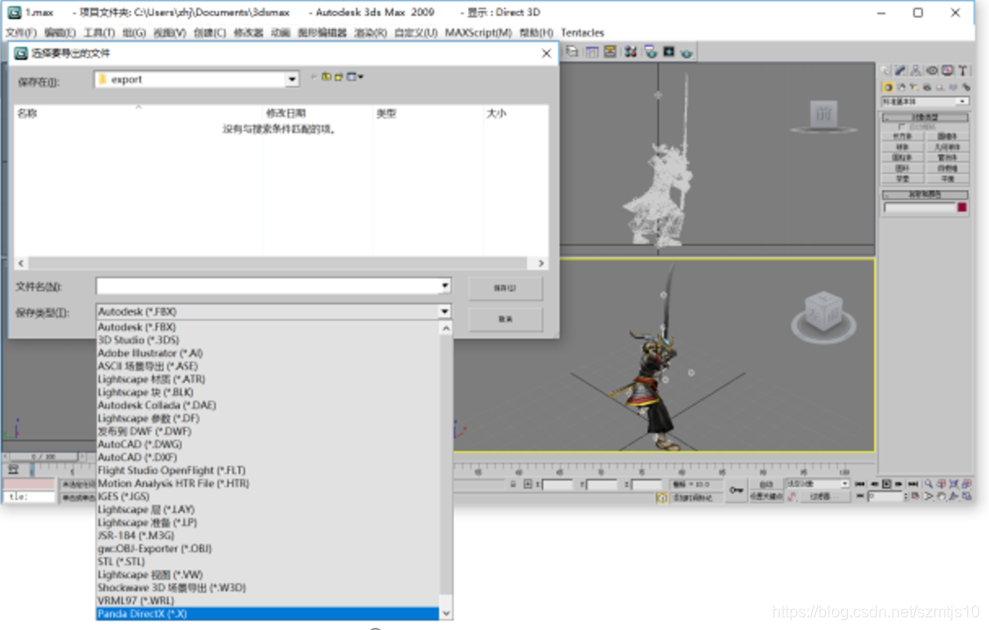Click the Cancel button in export dialog
The image size is (989, 630).
click(x=505, y=319)
